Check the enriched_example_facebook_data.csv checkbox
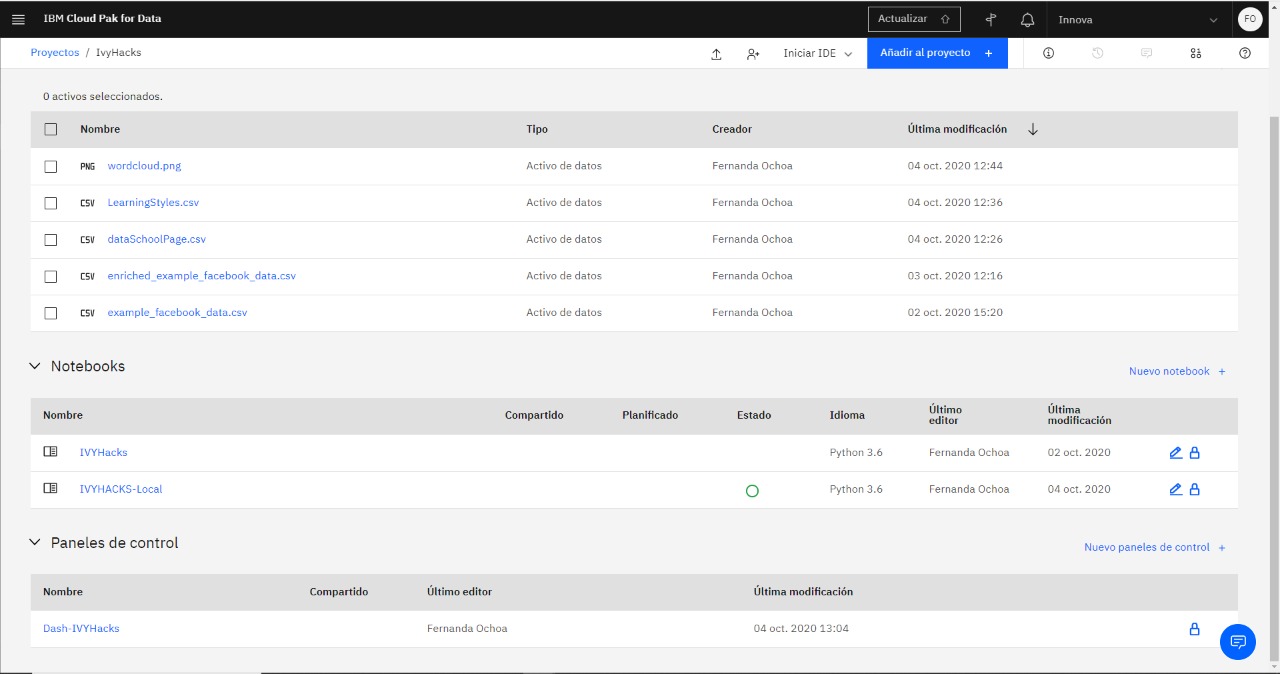This screenshot has width=1280, height=674. tap(51, 276)
